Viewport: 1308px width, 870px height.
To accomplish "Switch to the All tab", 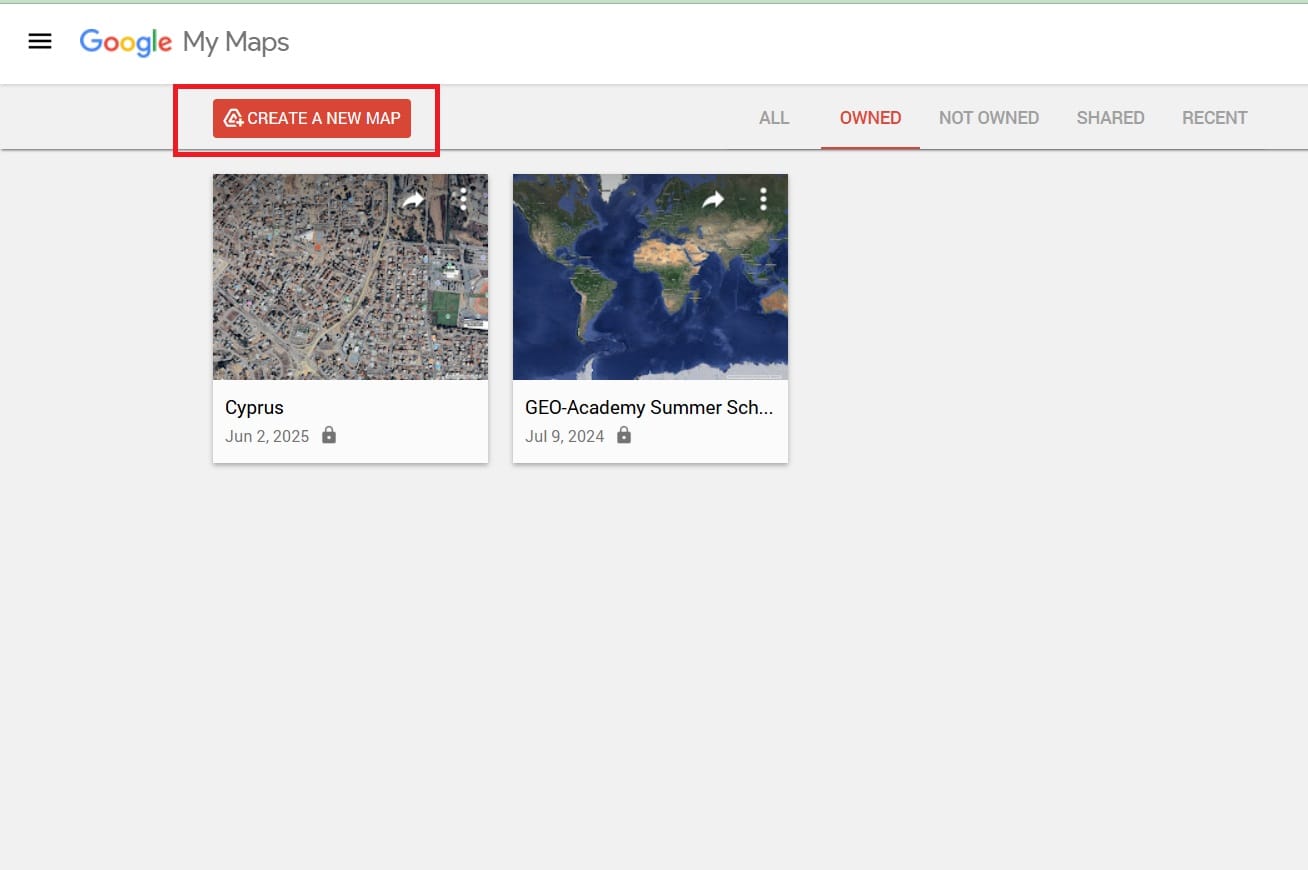I will point(774,118).
